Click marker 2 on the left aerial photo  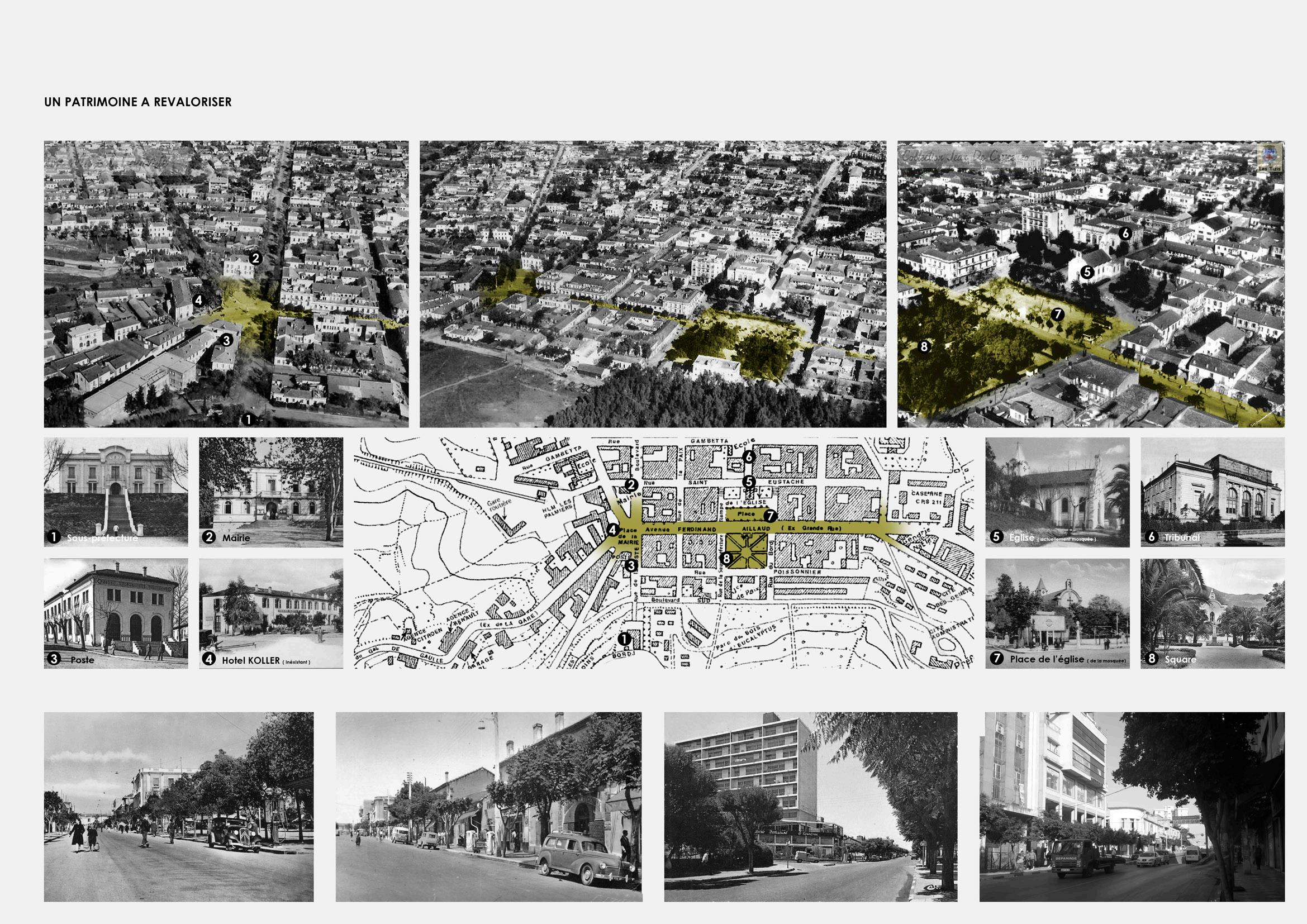pos(255,258)
